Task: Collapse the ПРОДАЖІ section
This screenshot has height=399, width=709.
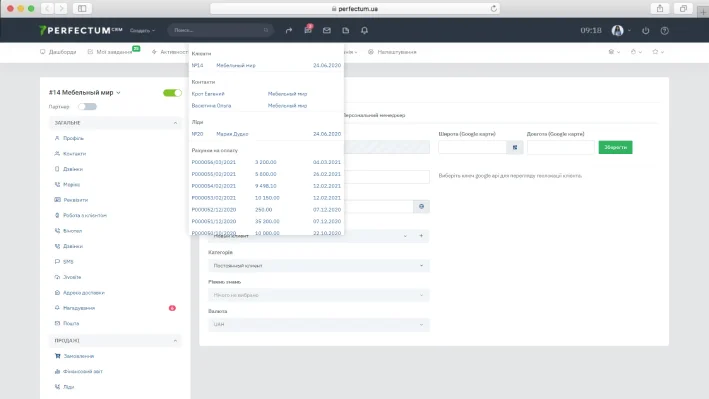Action: click(115, 340)
